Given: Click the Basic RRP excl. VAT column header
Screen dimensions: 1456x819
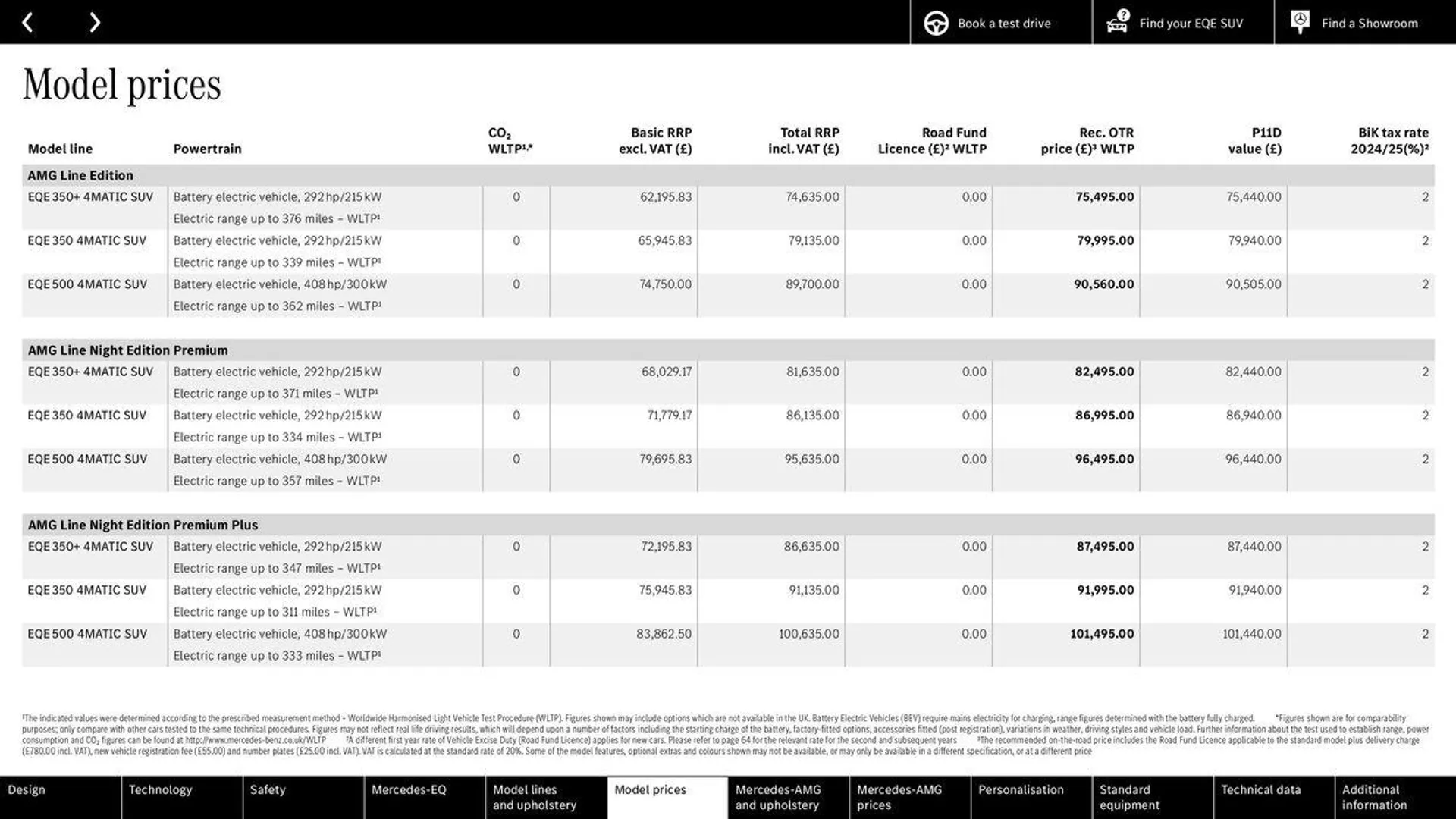Looking at the screenshot, I should tap(655, 141).
